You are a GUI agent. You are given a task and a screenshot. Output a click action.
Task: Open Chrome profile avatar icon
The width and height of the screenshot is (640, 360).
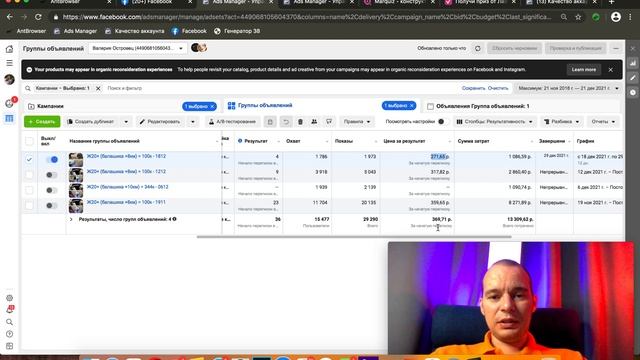pos(616,17)
